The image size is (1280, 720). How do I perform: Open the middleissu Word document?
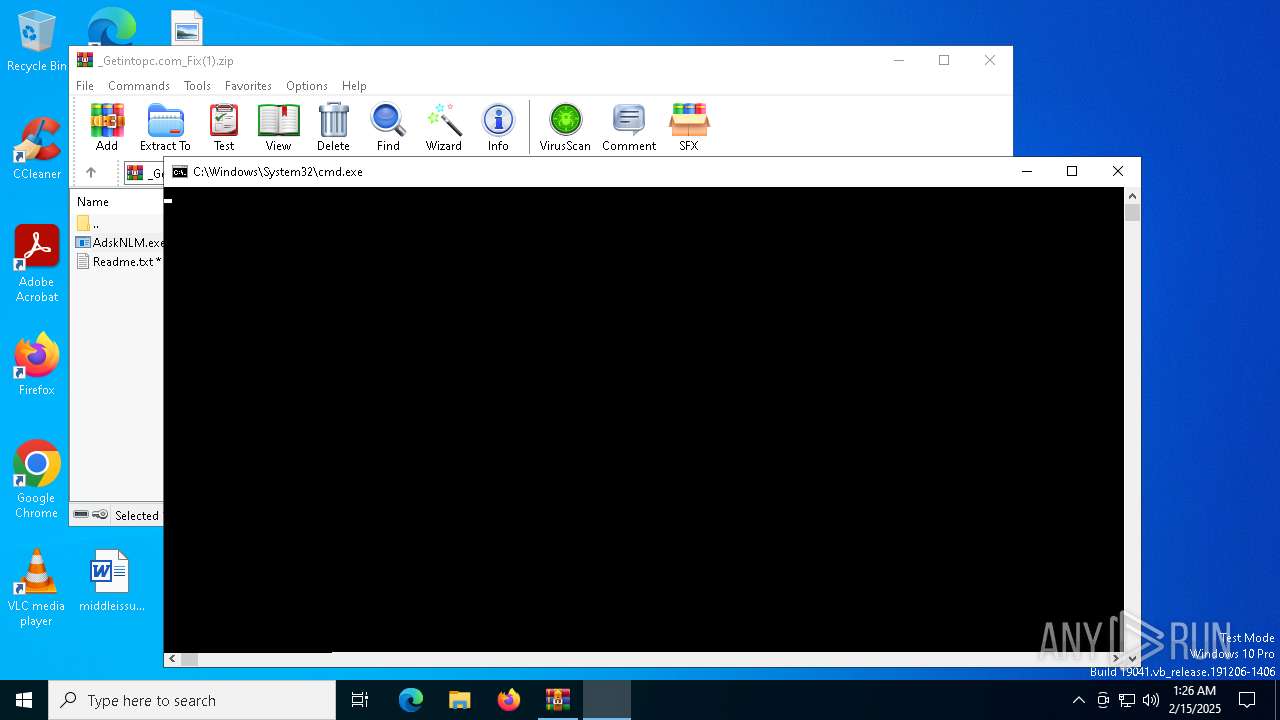111,580
